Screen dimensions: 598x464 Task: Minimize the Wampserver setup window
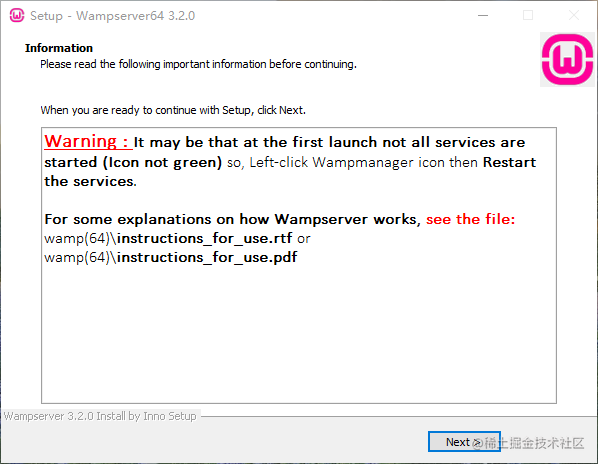pyautogui.click(x=483, y=16)
